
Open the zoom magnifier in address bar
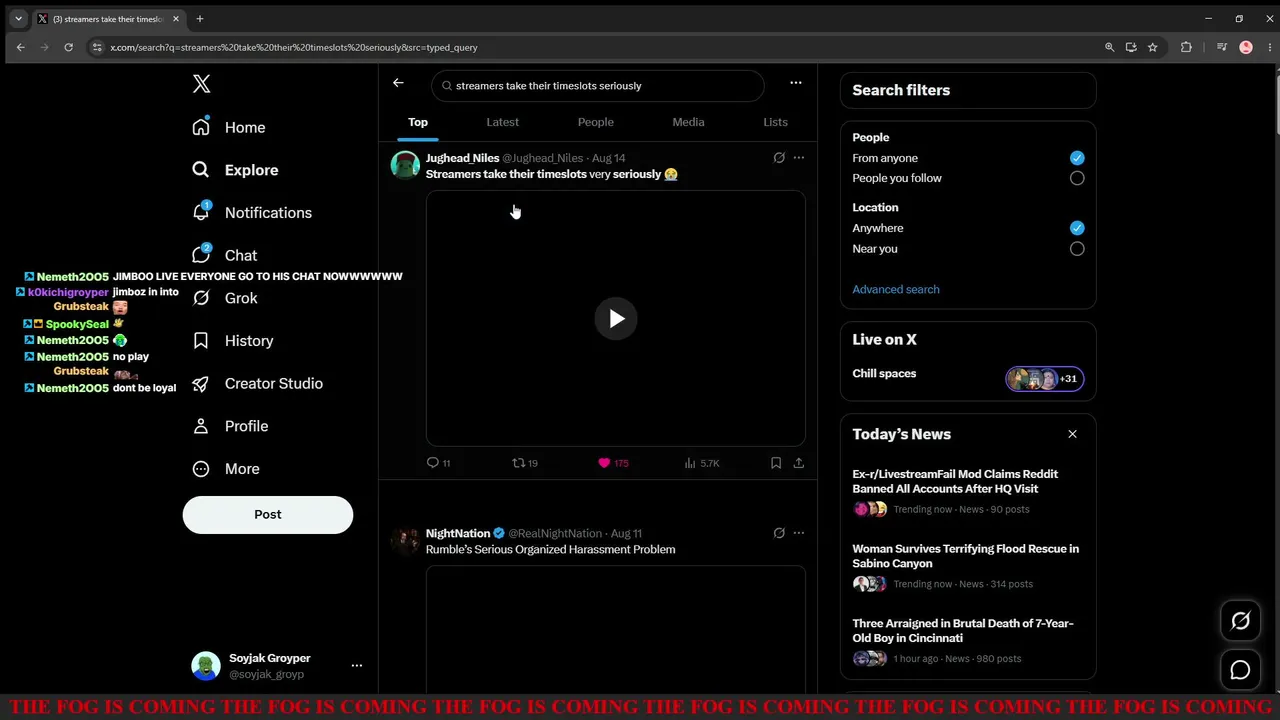click(1109, 47)
